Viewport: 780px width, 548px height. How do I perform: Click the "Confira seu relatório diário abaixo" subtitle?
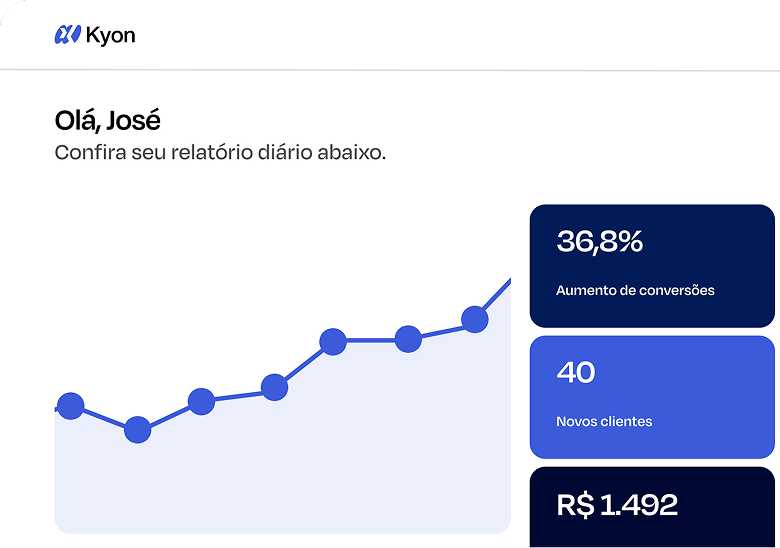coord(220,153)
